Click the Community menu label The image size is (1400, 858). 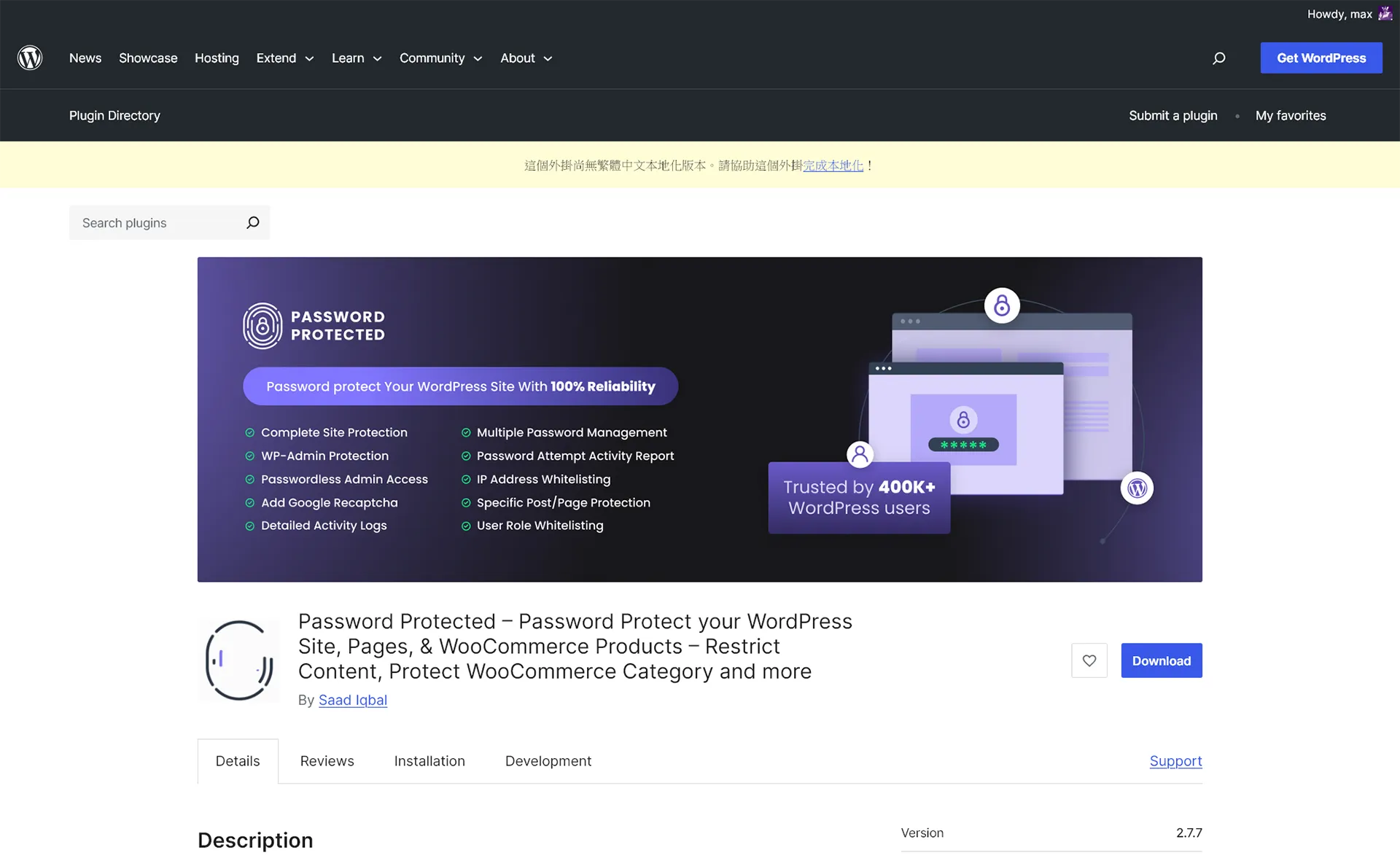[x=432, y=58]
